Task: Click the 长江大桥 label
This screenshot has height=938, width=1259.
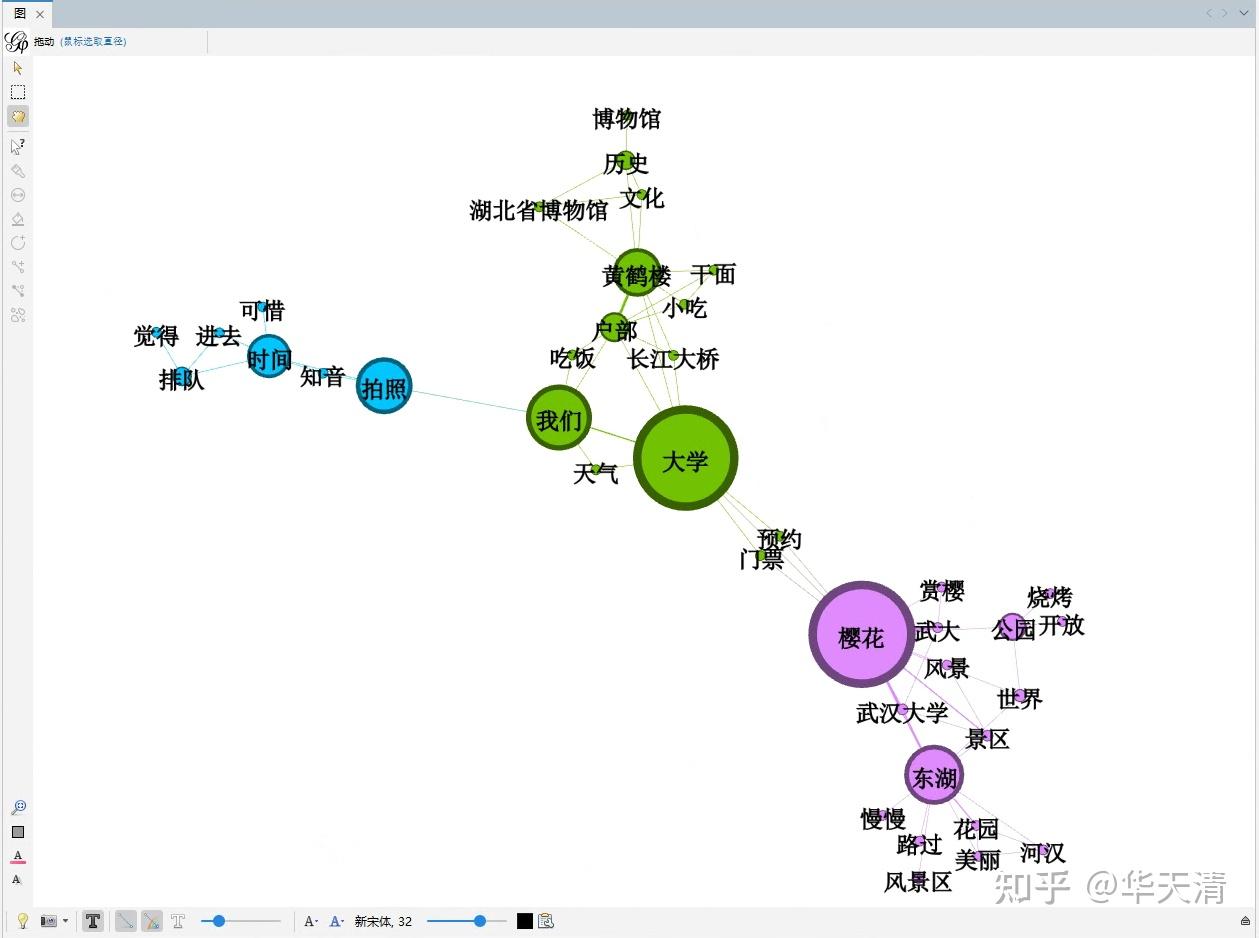Action: [x=673, y=359]
